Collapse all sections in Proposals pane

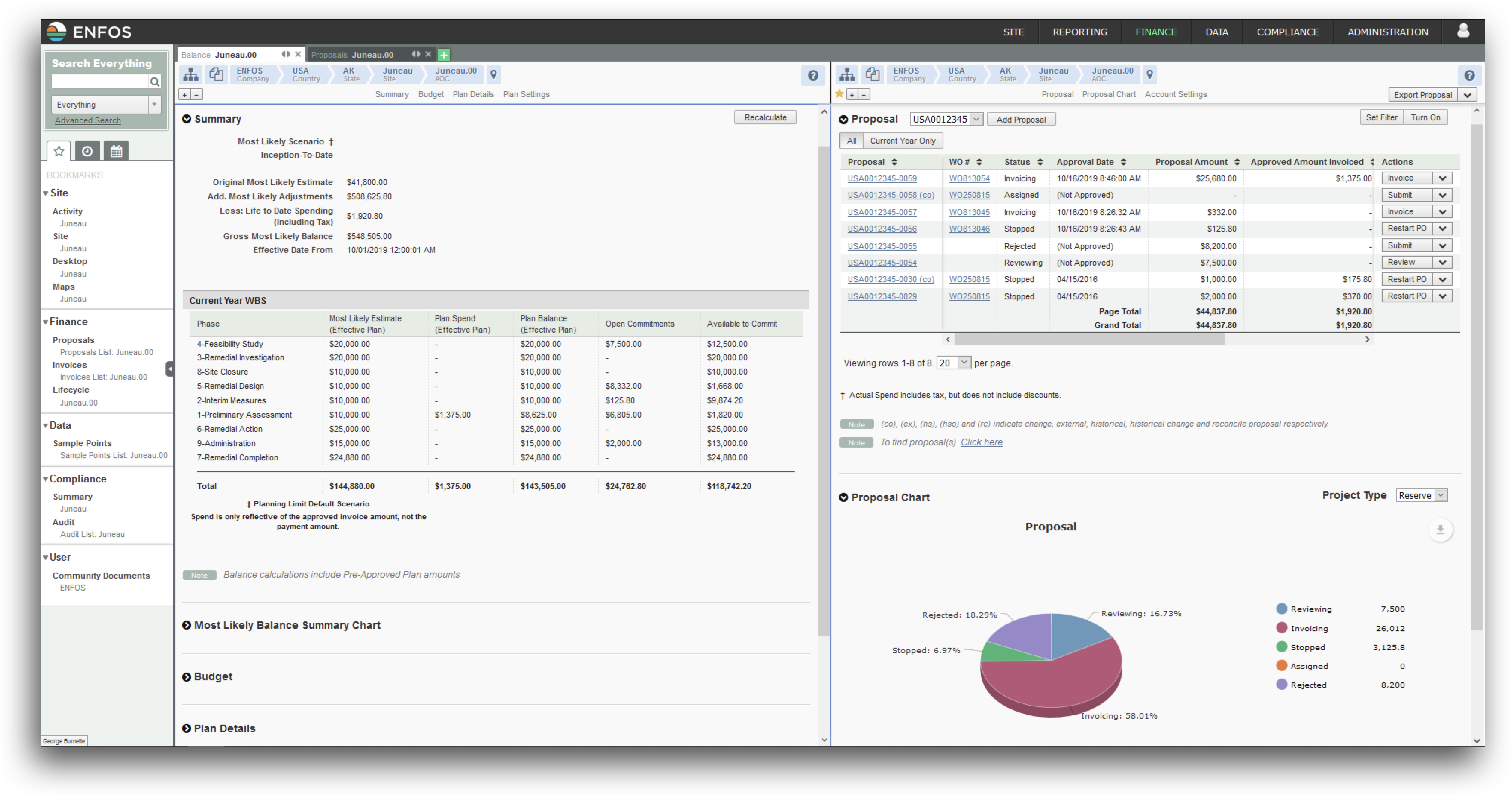pyautogui.click(x=864, y=94)
